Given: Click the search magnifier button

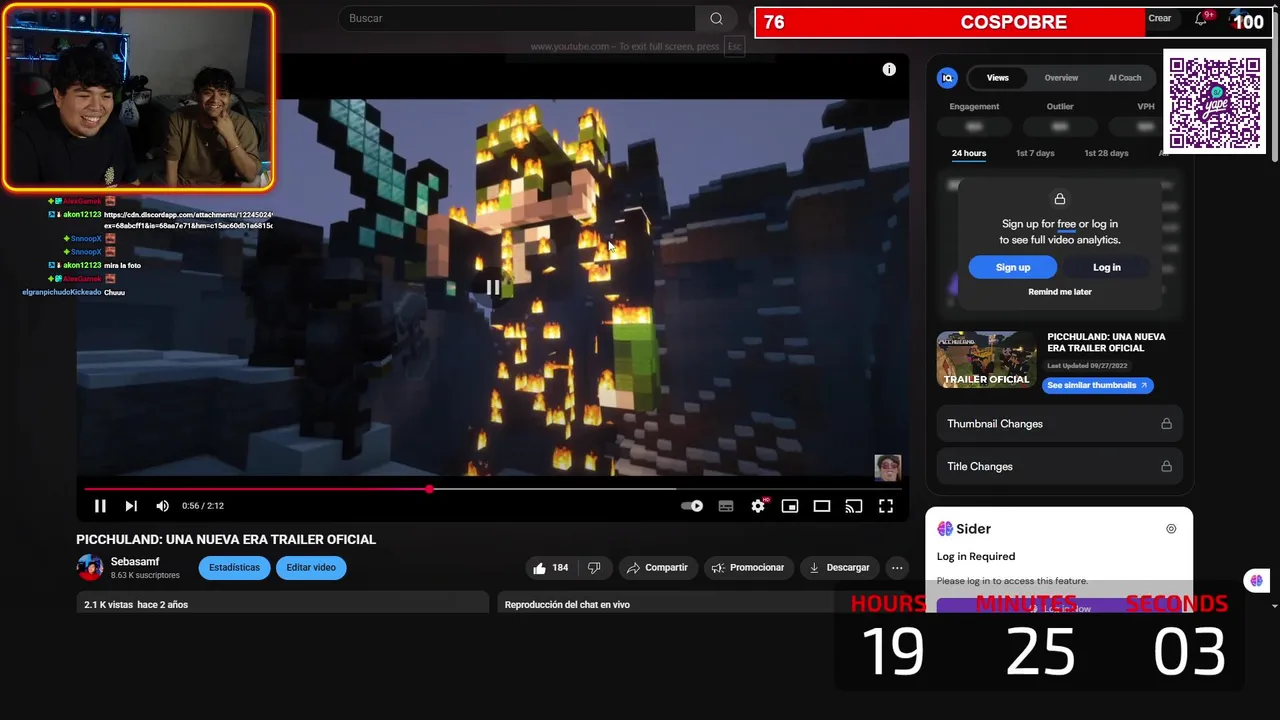Looking at the screenshot, I should pyautogui.click(x=716, y=18).
